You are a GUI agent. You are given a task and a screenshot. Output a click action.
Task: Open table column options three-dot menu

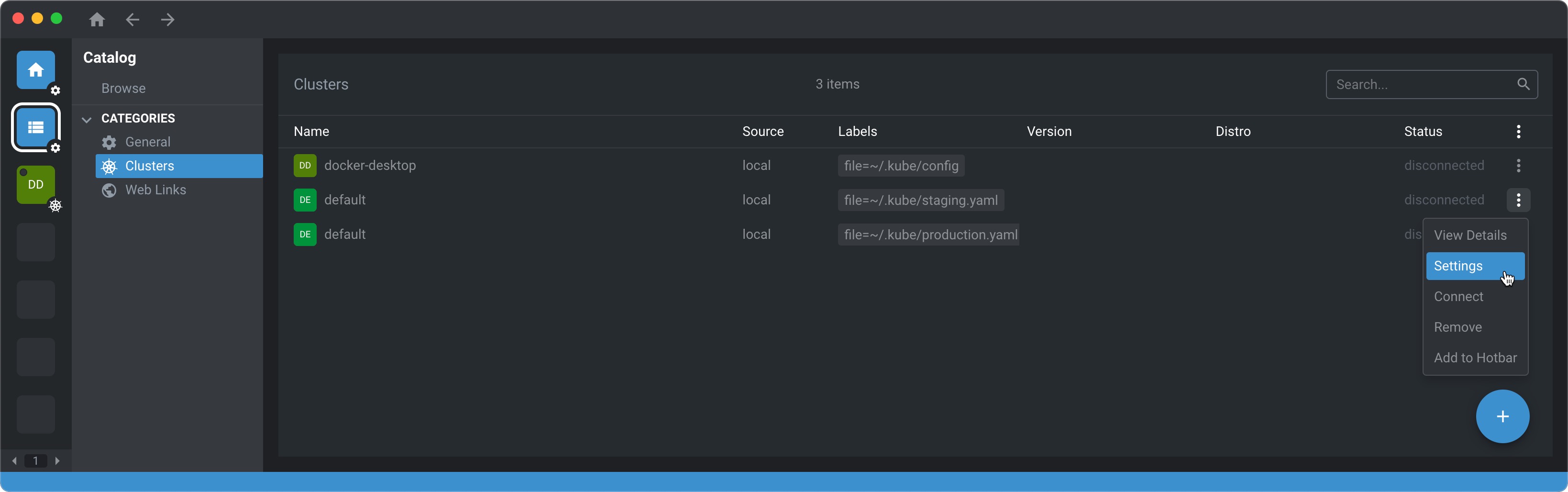(1518, 132)
